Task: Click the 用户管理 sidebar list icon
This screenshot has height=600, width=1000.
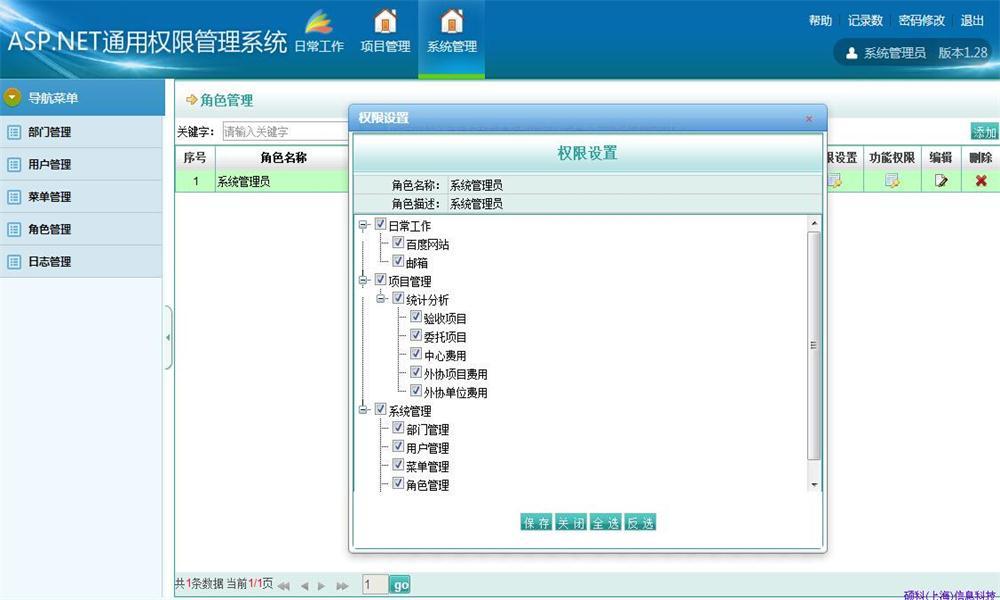Action: [x=14, y=165]
